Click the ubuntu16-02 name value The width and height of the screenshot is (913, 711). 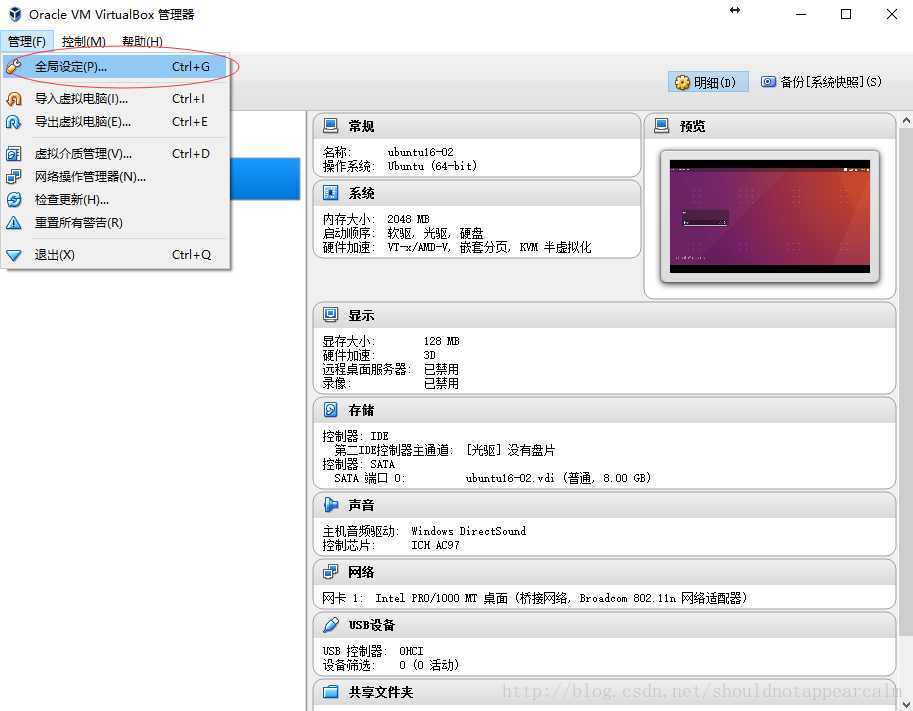tap(420, 152)
